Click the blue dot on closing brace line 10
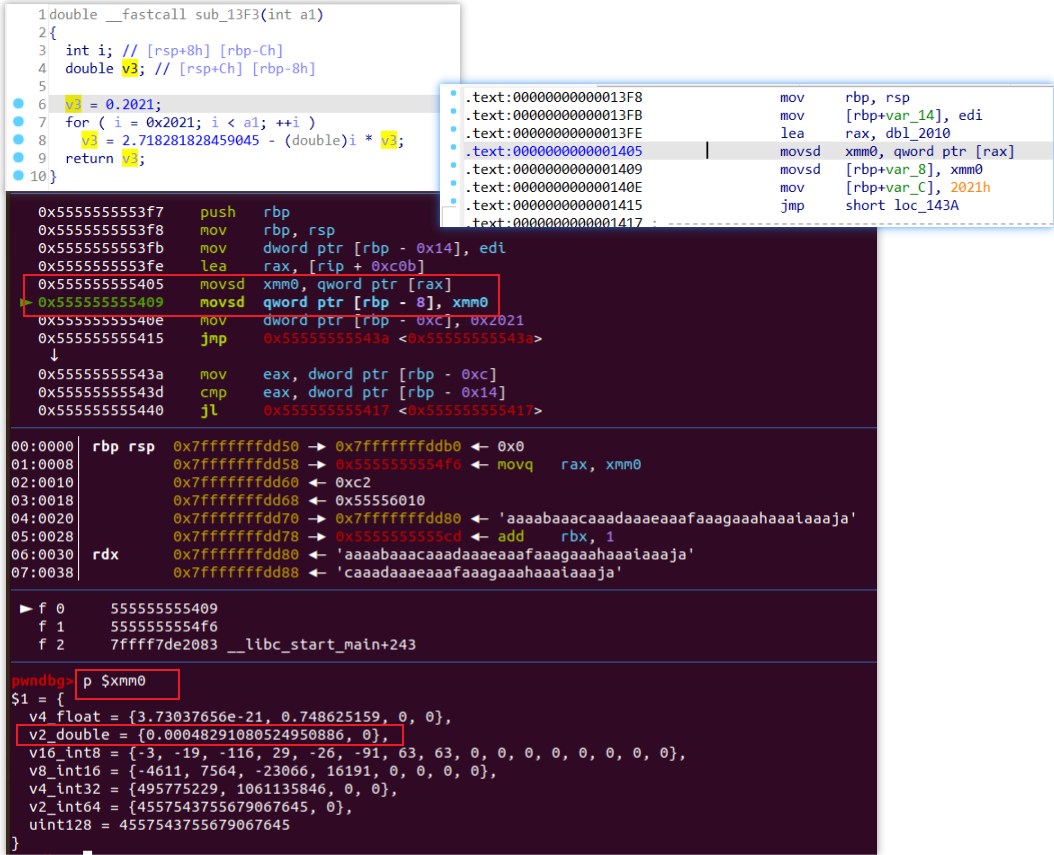 (x=19, y=176)
